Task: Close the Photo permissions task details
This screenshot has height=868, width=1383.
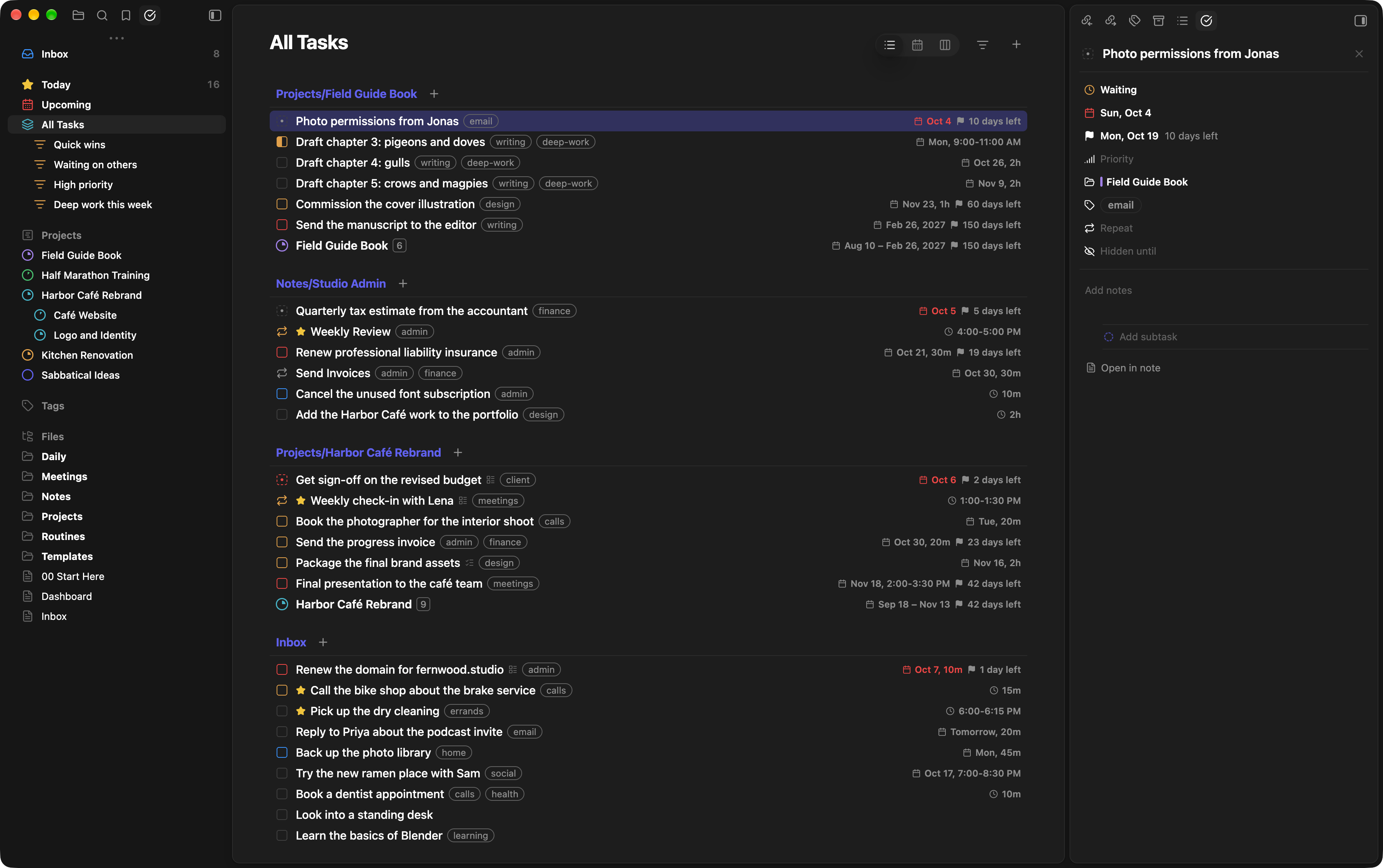Action: pos(1358,54)
